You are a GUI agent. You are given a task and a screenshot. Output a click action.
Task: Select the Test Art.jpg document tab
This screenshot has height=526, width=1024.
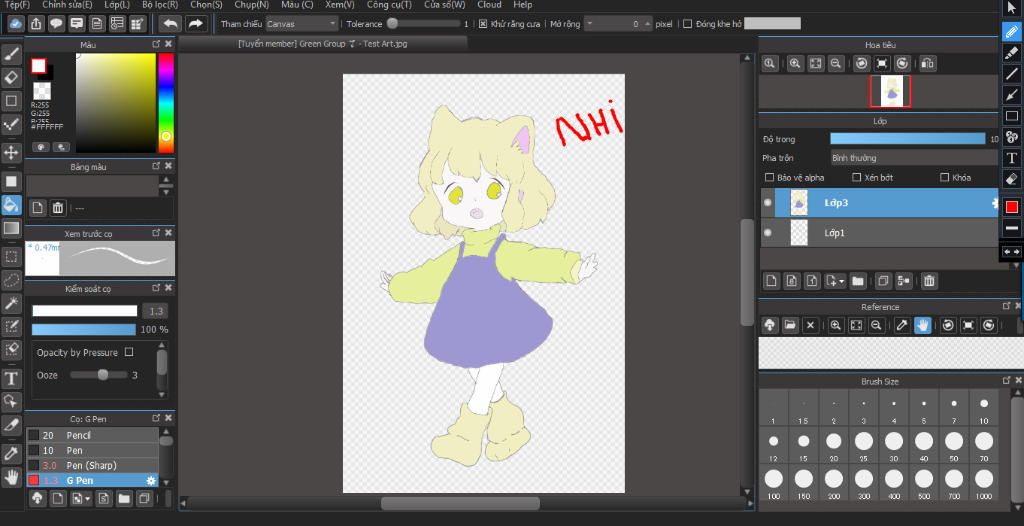323,44
